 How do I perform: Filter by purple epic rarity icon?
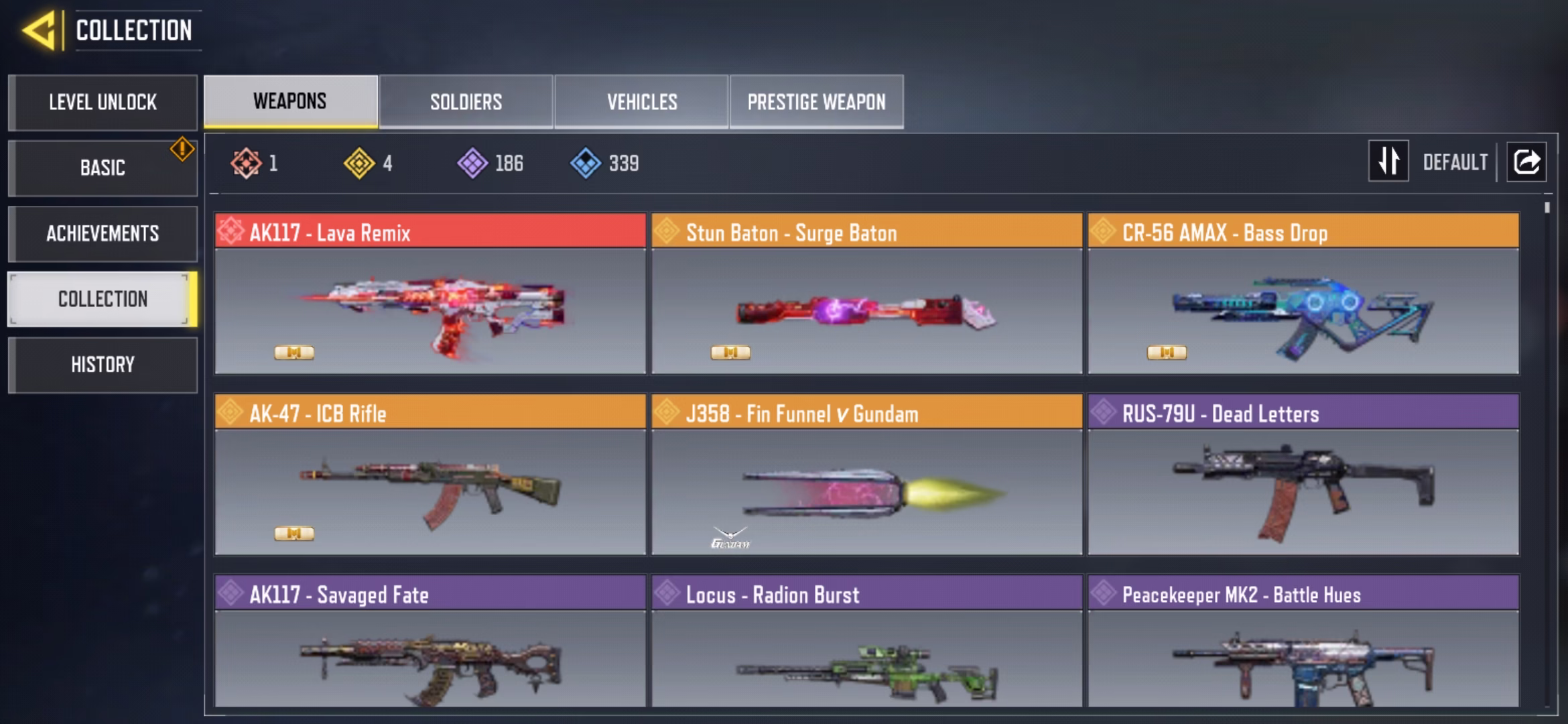pos(472,163)
